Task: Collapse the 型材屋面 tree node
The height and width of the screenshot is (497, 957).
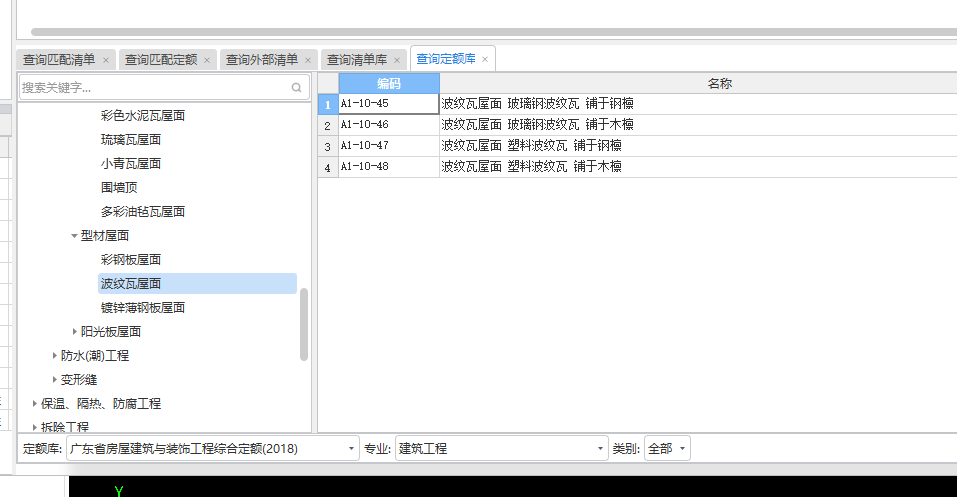Action: coord(74,236)
